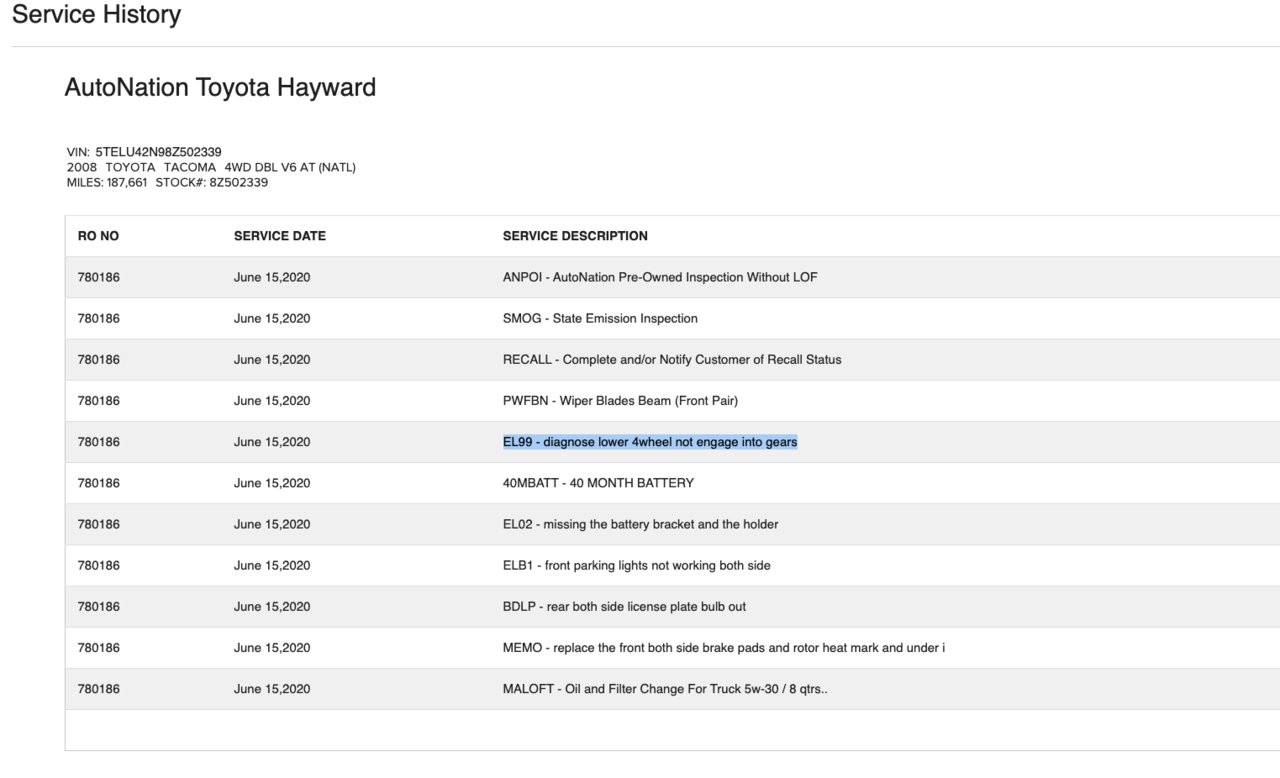
Task: Select the EL02 missing battery bracket entry
Action: [x=640, y=524]
